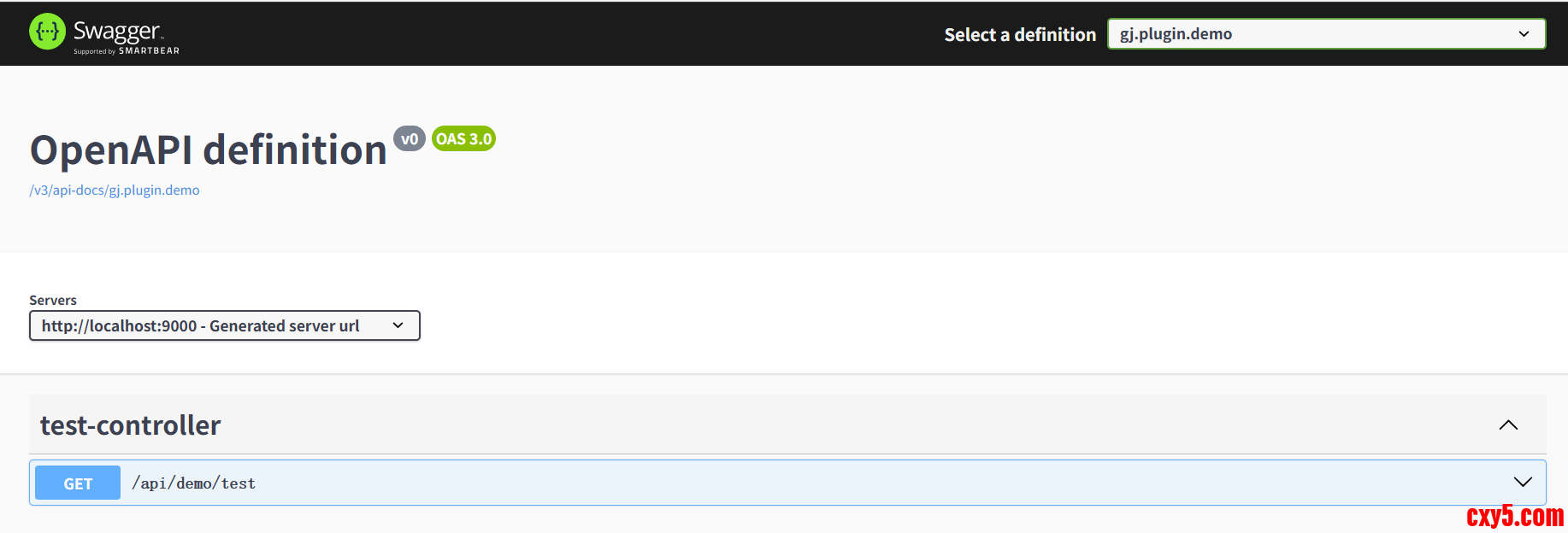Open the gj.plugin.demo definition dropdown
Viewport: 1568px width, 533px height.
tap(1317, 34)
